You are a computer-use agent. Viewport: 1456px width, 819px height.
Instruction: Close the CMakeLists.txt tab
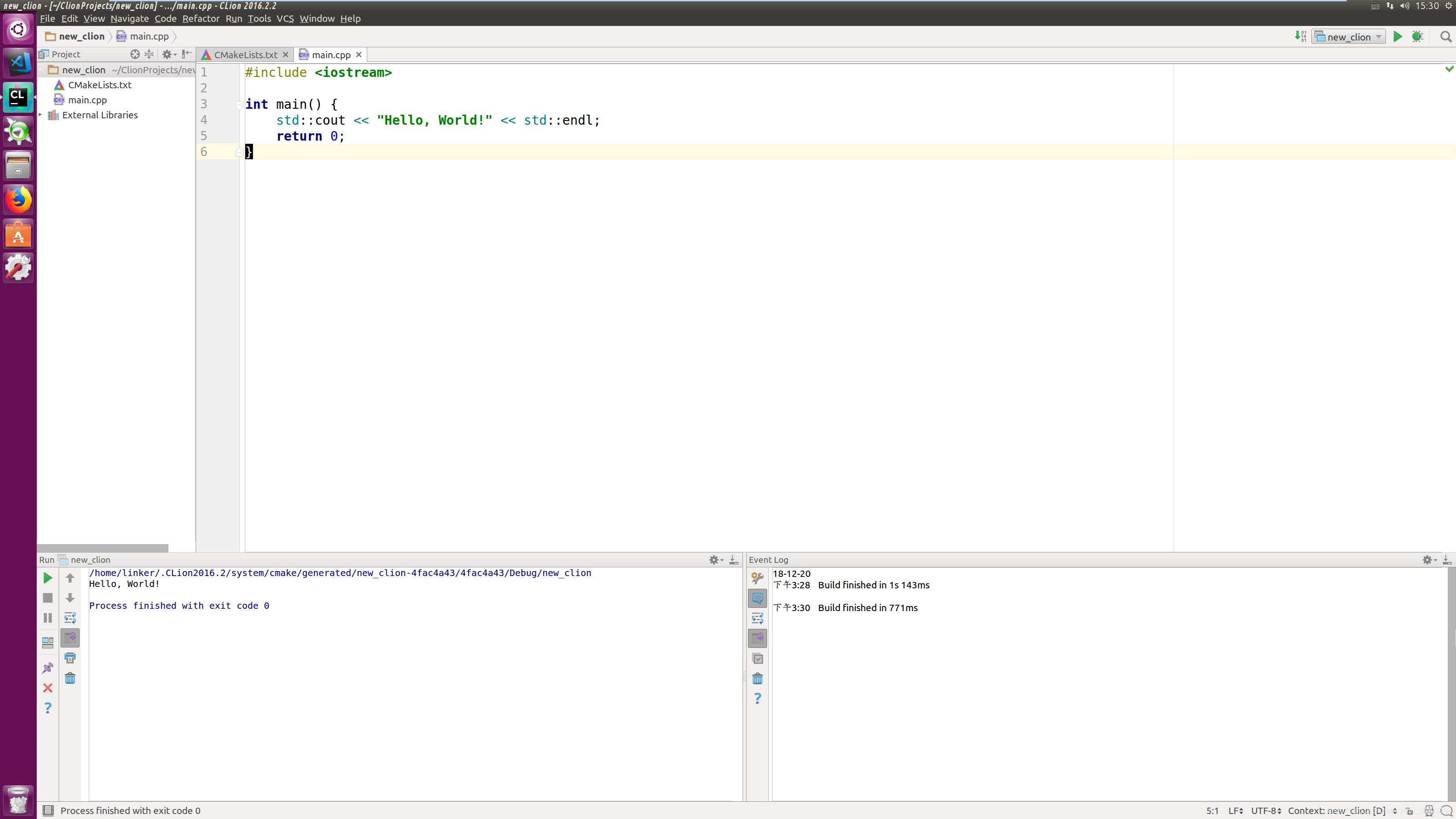pos(285,55)
